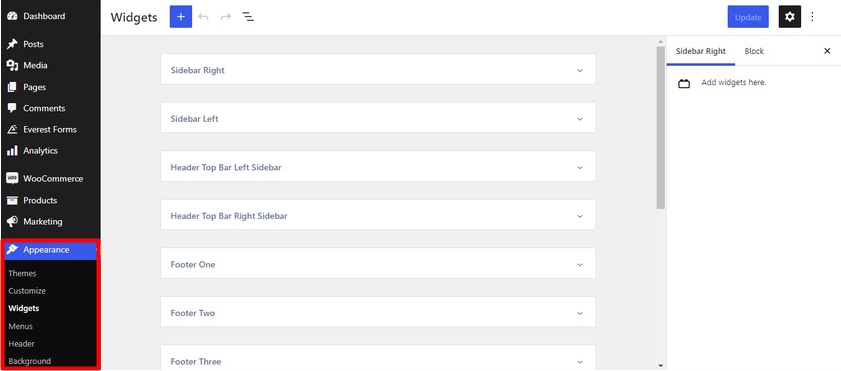841x371 pixels.
Task: Toggle the settings gear icon
Action: pos(790,17)
